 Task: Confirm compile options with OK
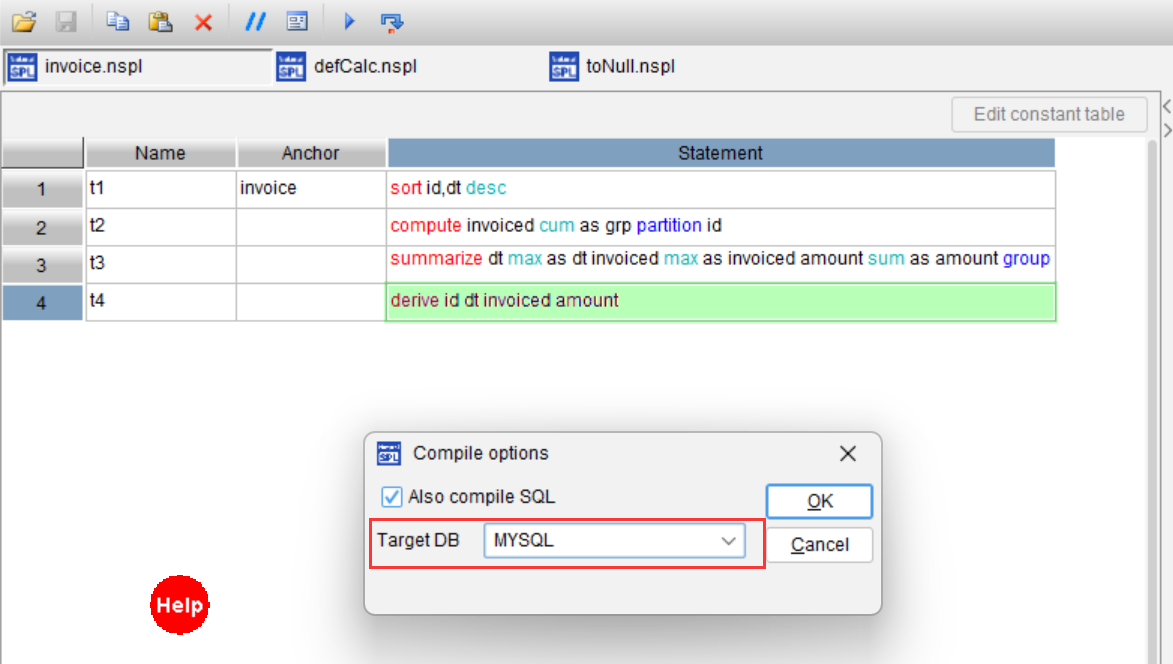coord(819,501)
